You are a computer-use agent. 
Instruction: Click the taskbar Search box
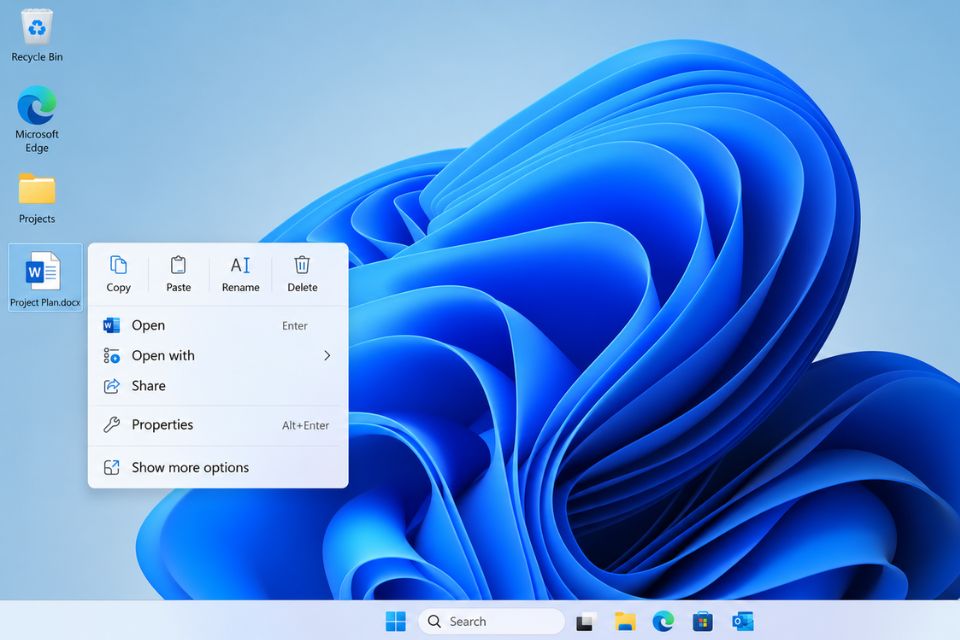(x=491, y=621)
